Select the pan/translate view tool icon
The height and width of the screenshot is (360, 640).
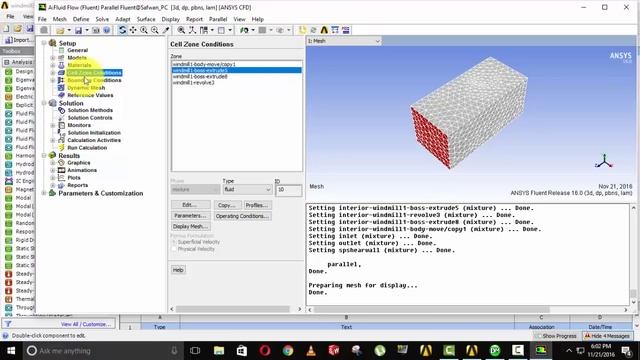click(x=133, y=30)
